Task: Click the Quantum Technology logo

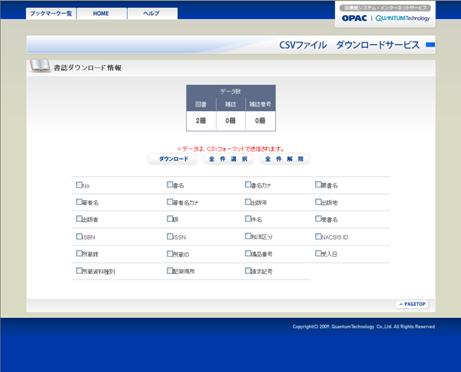Action: (403, 18)
